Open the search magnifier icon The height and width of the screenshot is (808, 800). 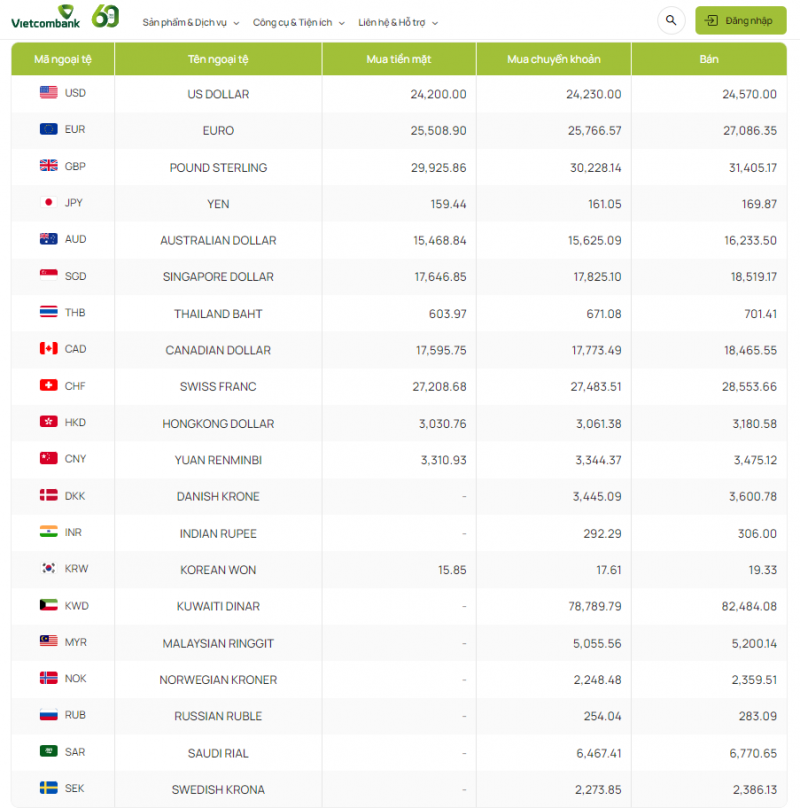(x=671, y=20)
